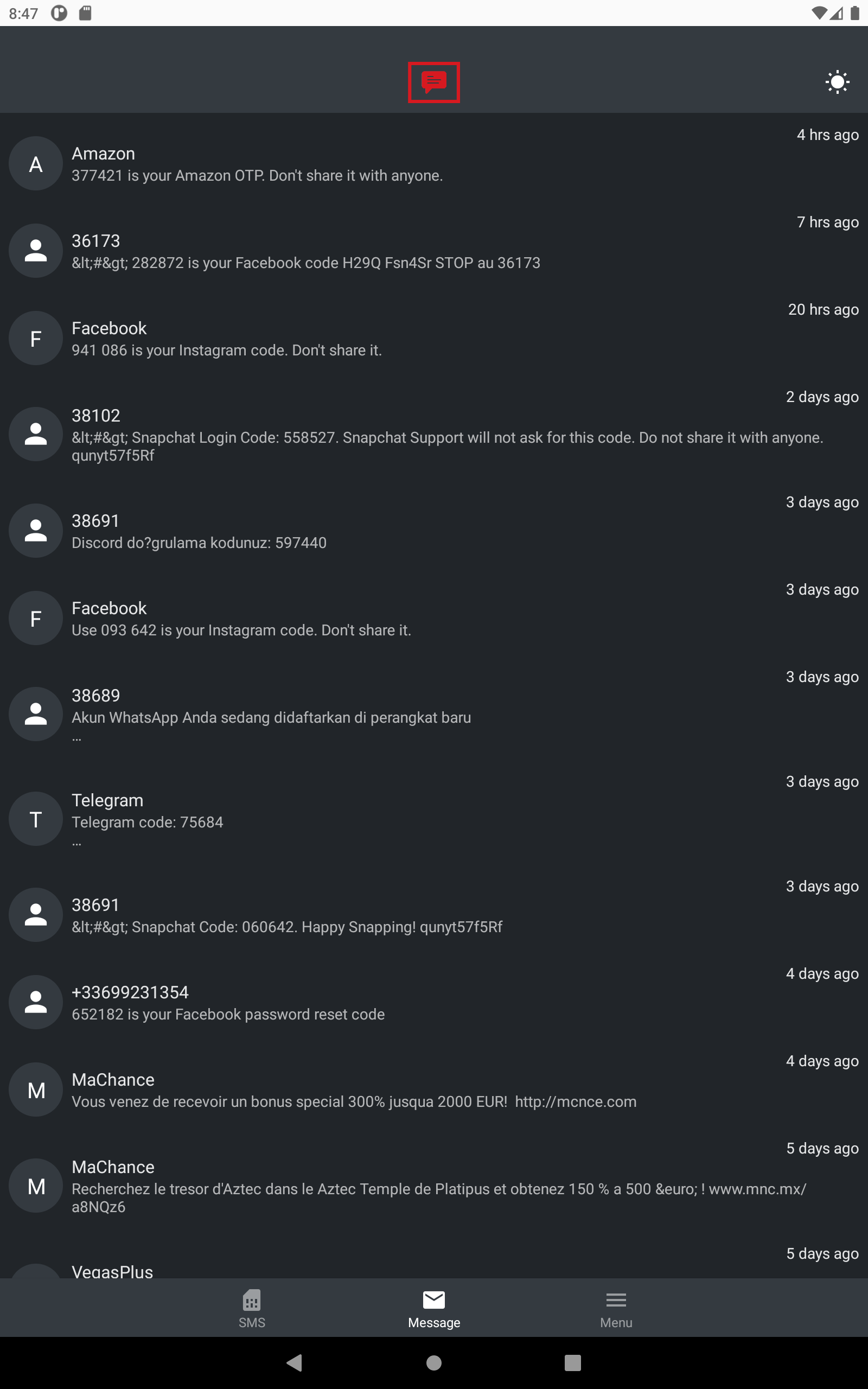This screenshot has height=1389, width=868.
Task: Toggle light mode with the sun icon
Action: coord(837,82)
